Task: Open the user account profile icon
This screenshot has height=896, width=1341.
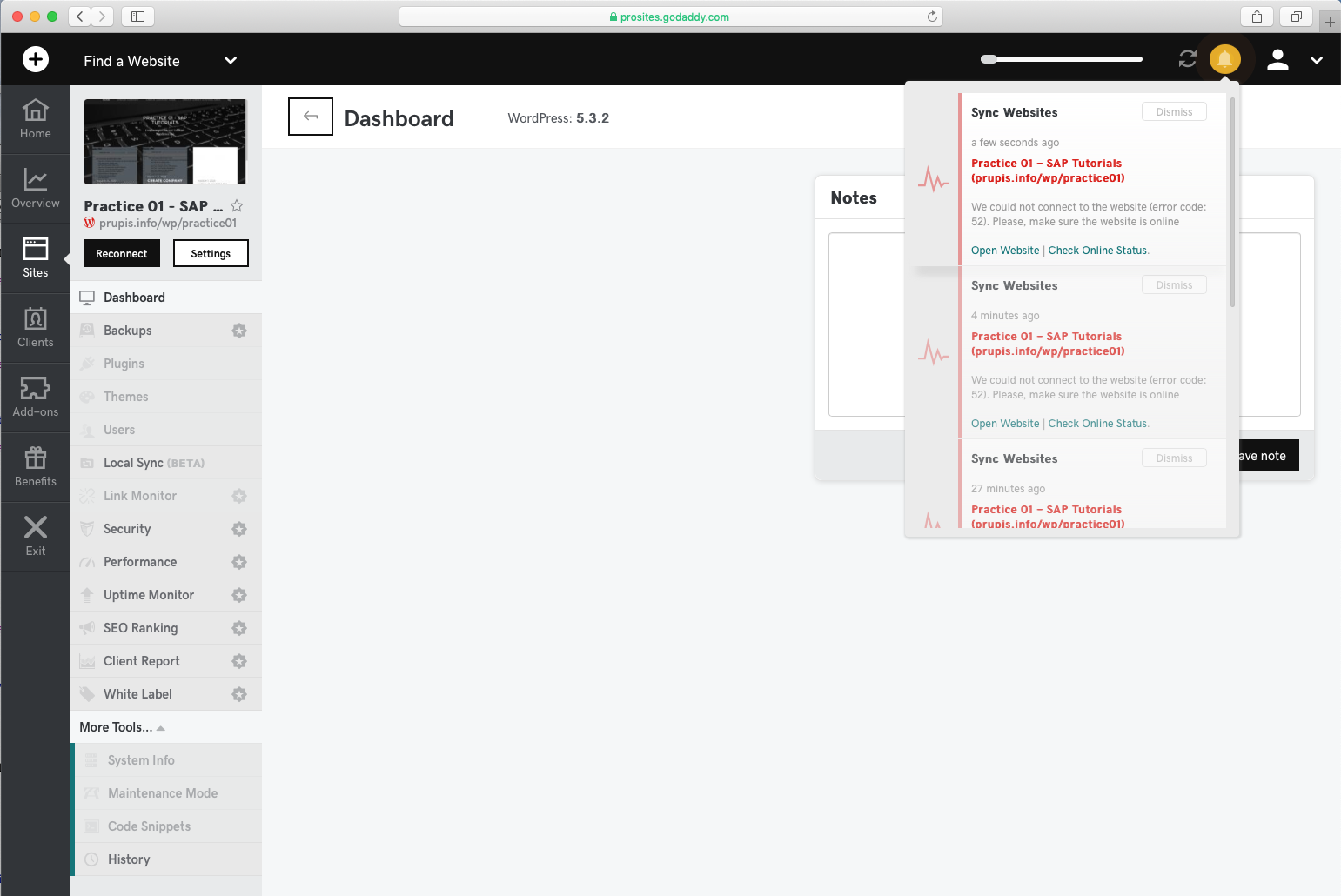Action: 1277,59
